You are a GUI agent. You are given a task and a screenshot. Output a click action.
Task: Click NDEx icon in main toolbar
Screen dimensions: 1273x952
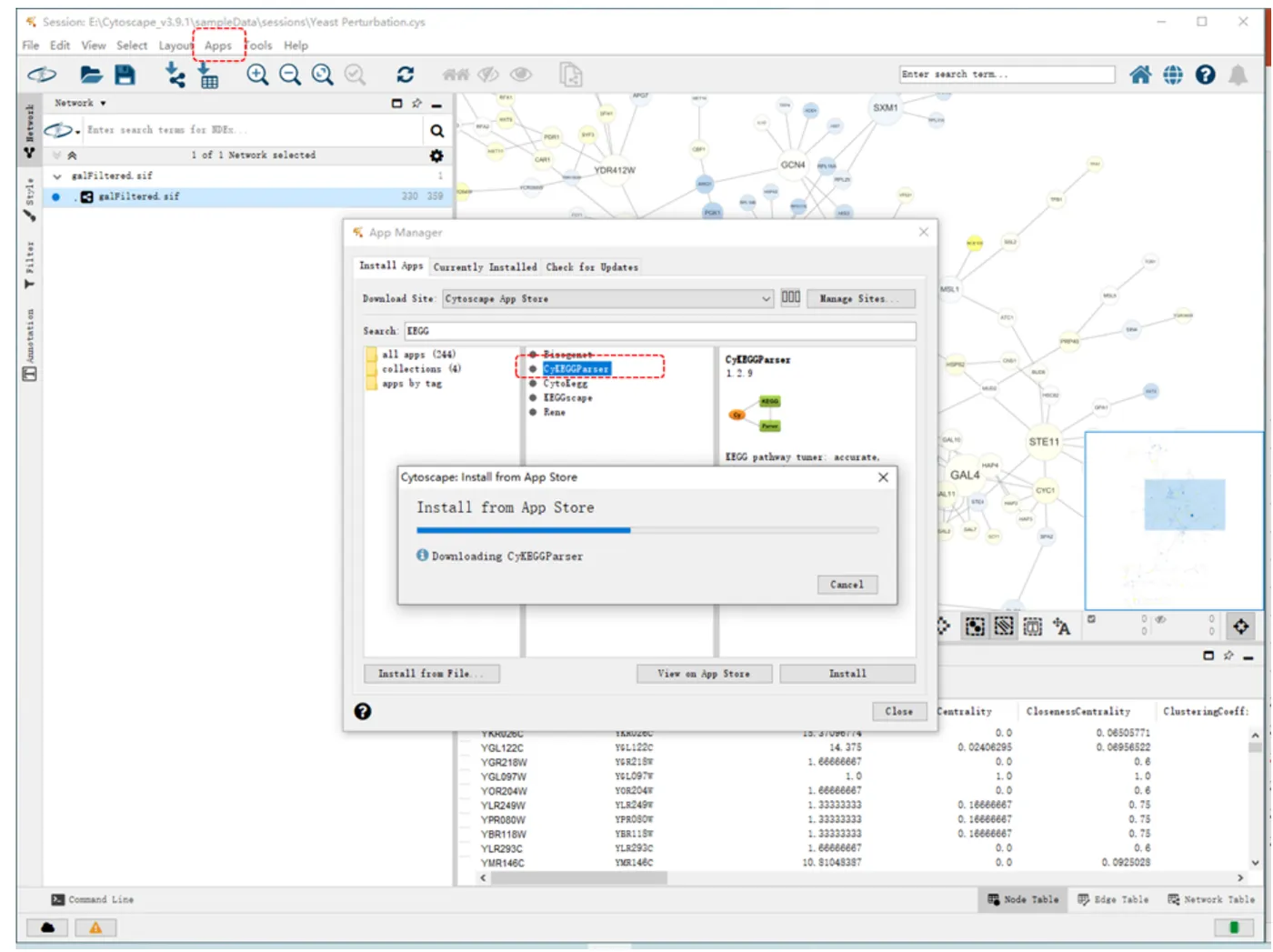tap(42, 75)
